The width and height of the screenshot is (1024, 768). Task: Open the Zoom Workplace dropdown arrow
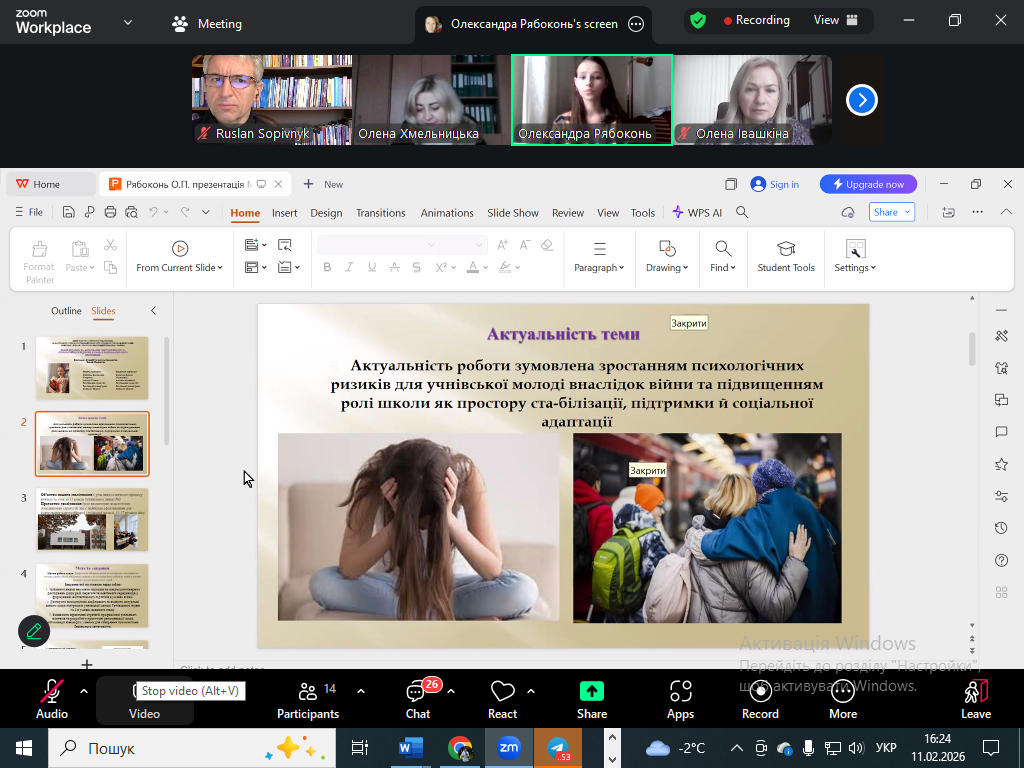click(x=127, y=23)
